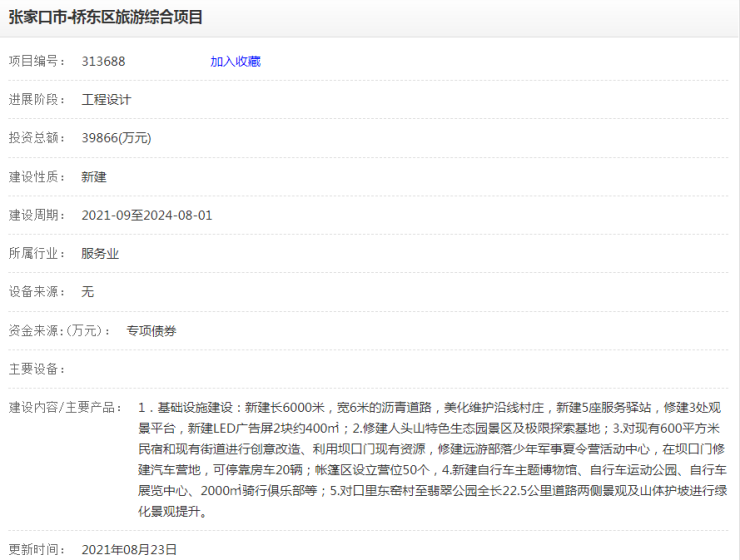740x560 pixels.
Task: Select industry value 服务业
Action: tap(100, 253)
